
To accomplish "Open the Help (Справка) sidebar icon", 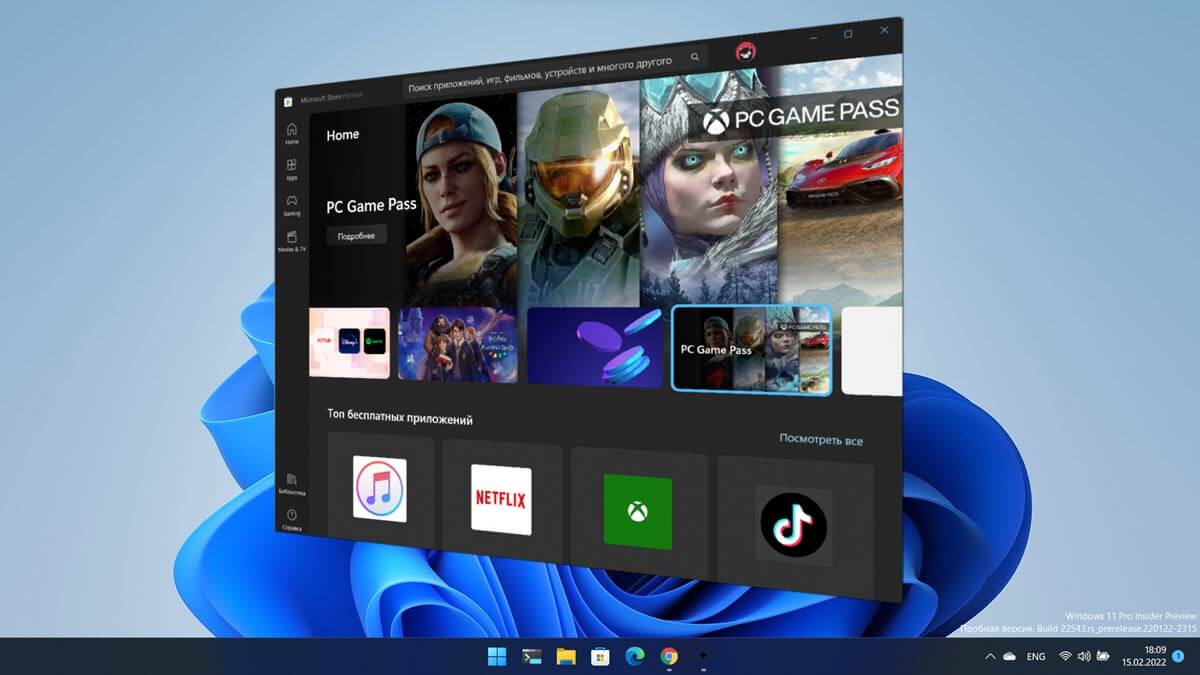I will coord(292,519).
